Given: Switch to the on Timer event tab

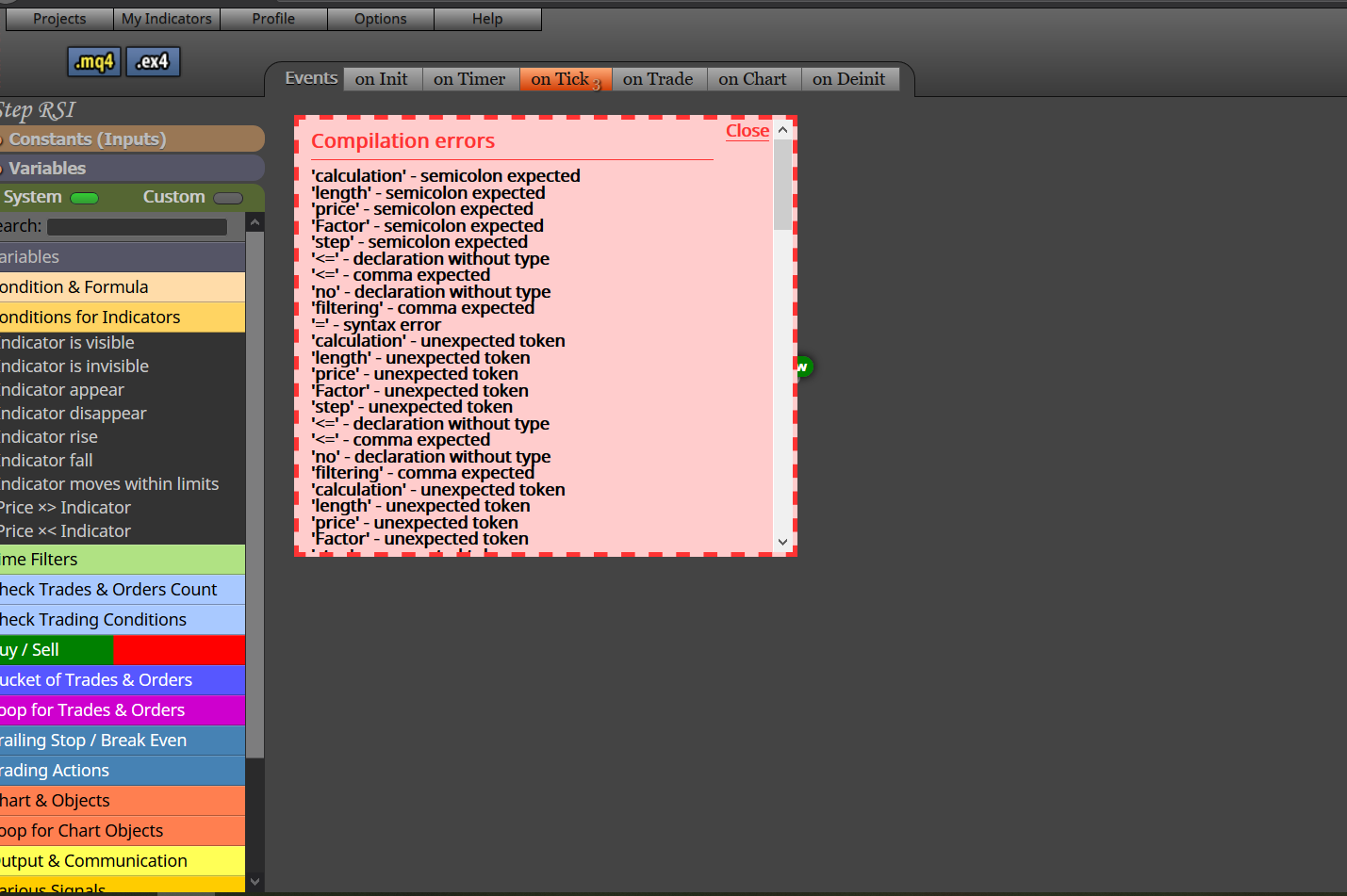Looking at the screenshot, I should point(470,79).
